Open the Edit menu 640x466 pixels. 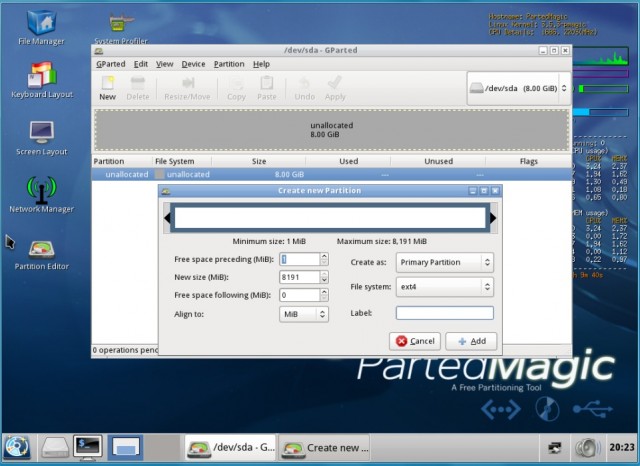point(141,64)
